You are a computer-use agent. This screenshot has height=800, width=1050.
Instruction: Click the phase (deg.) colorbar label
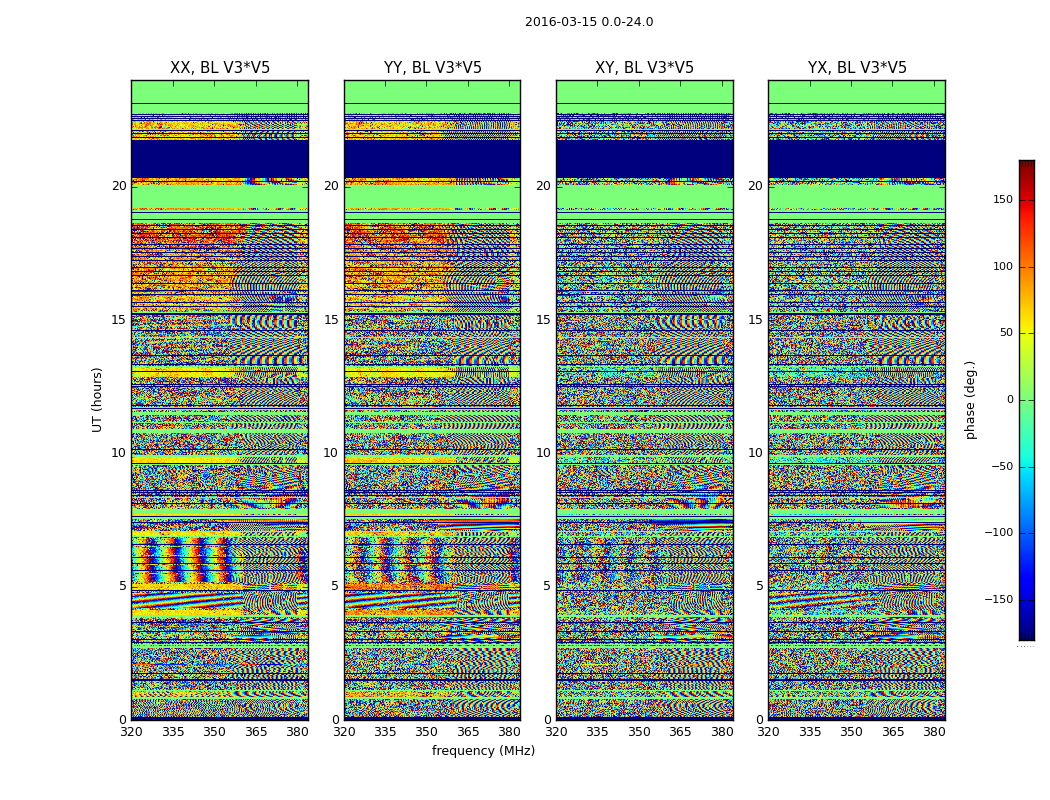click(x=970, y=400)
